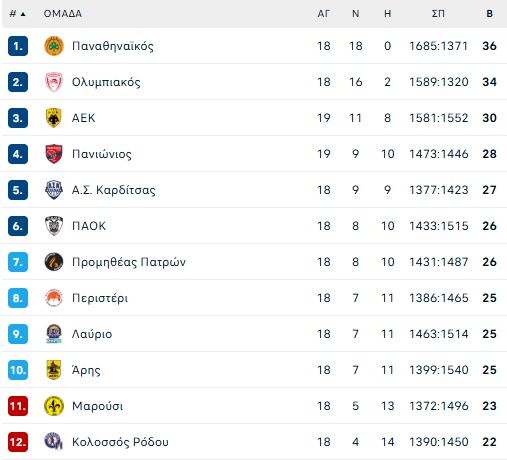Sort by ΑΓ games played header

click(323, 14)
